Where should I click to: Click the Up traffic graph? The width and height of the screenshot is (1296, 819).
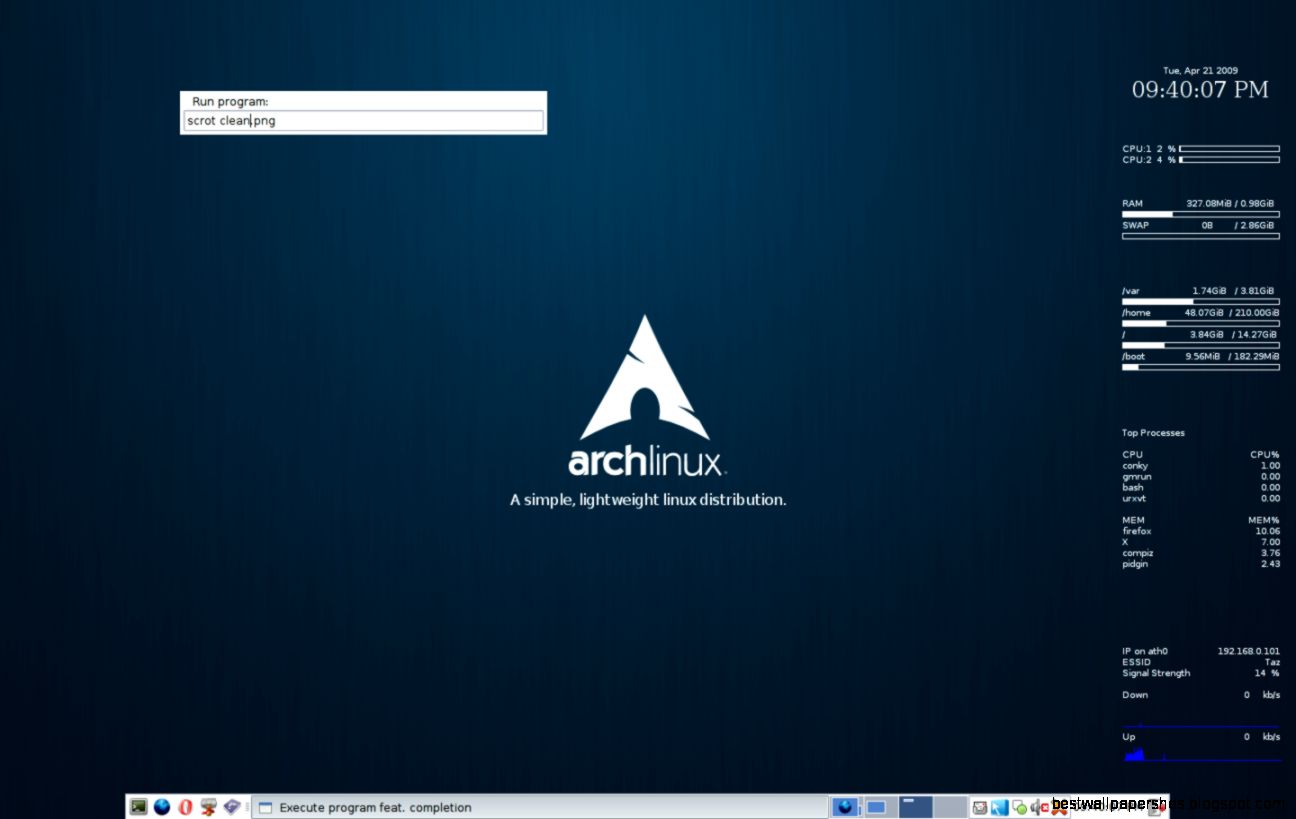click(1200, 754)
